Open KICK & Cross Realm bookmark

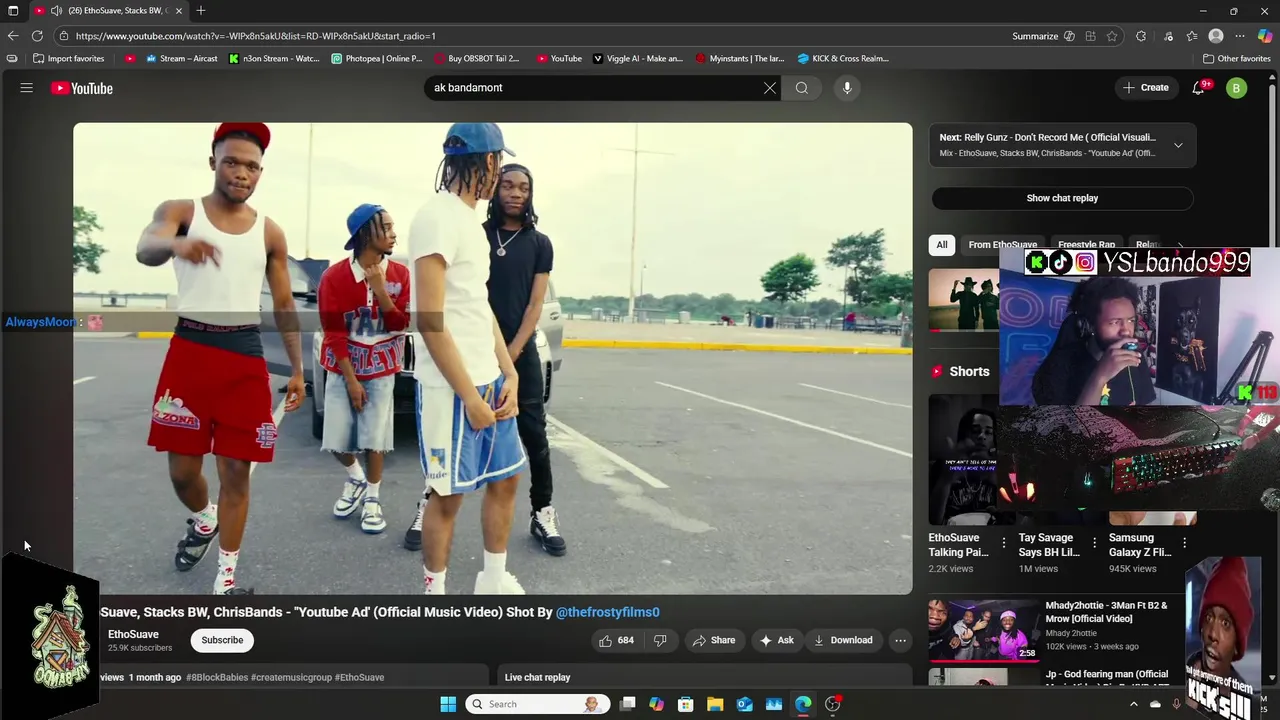pyautogui.click(x=843, y=58)
